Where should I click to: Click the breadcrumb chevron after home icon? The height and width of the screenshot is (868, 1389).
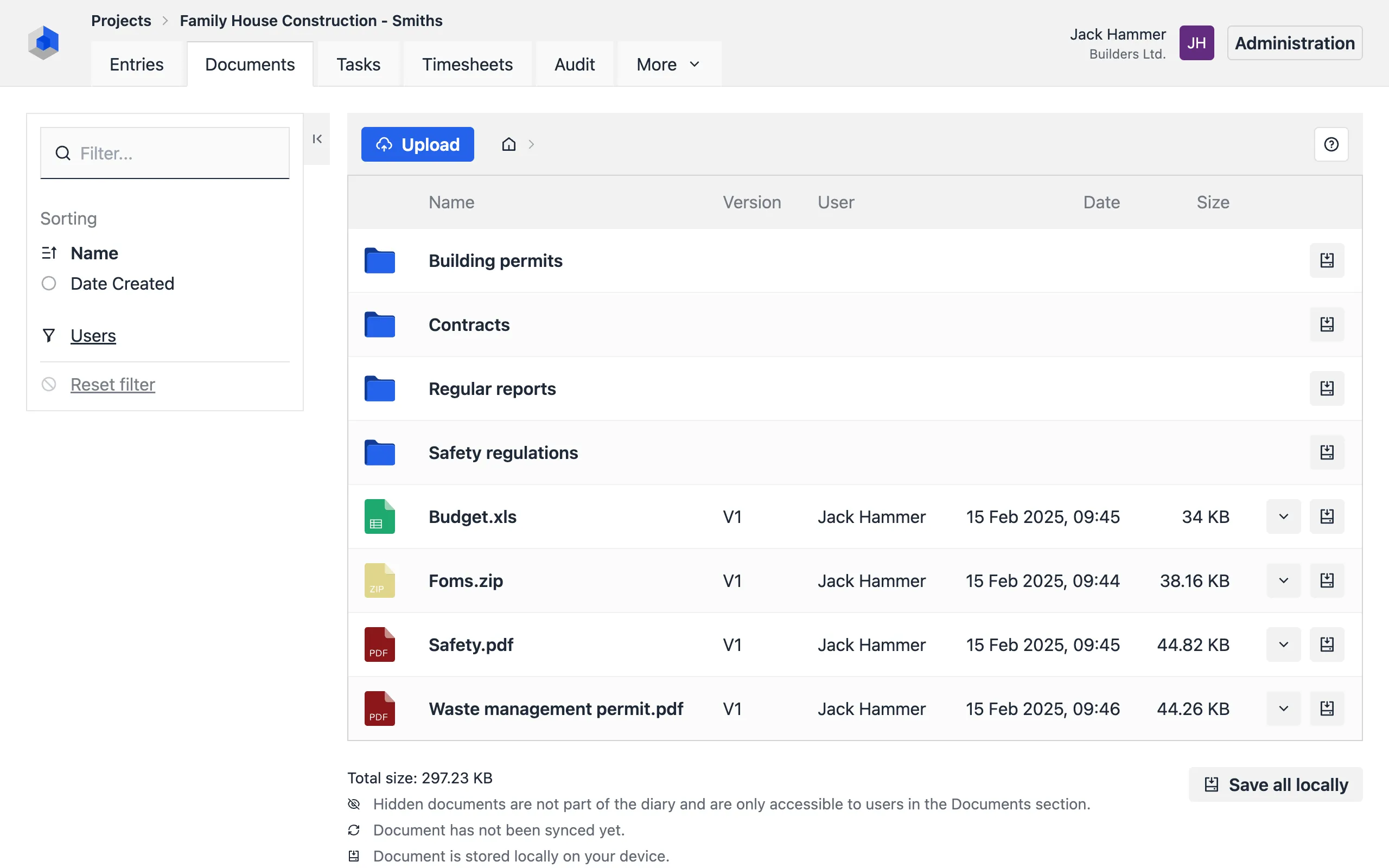531,144
